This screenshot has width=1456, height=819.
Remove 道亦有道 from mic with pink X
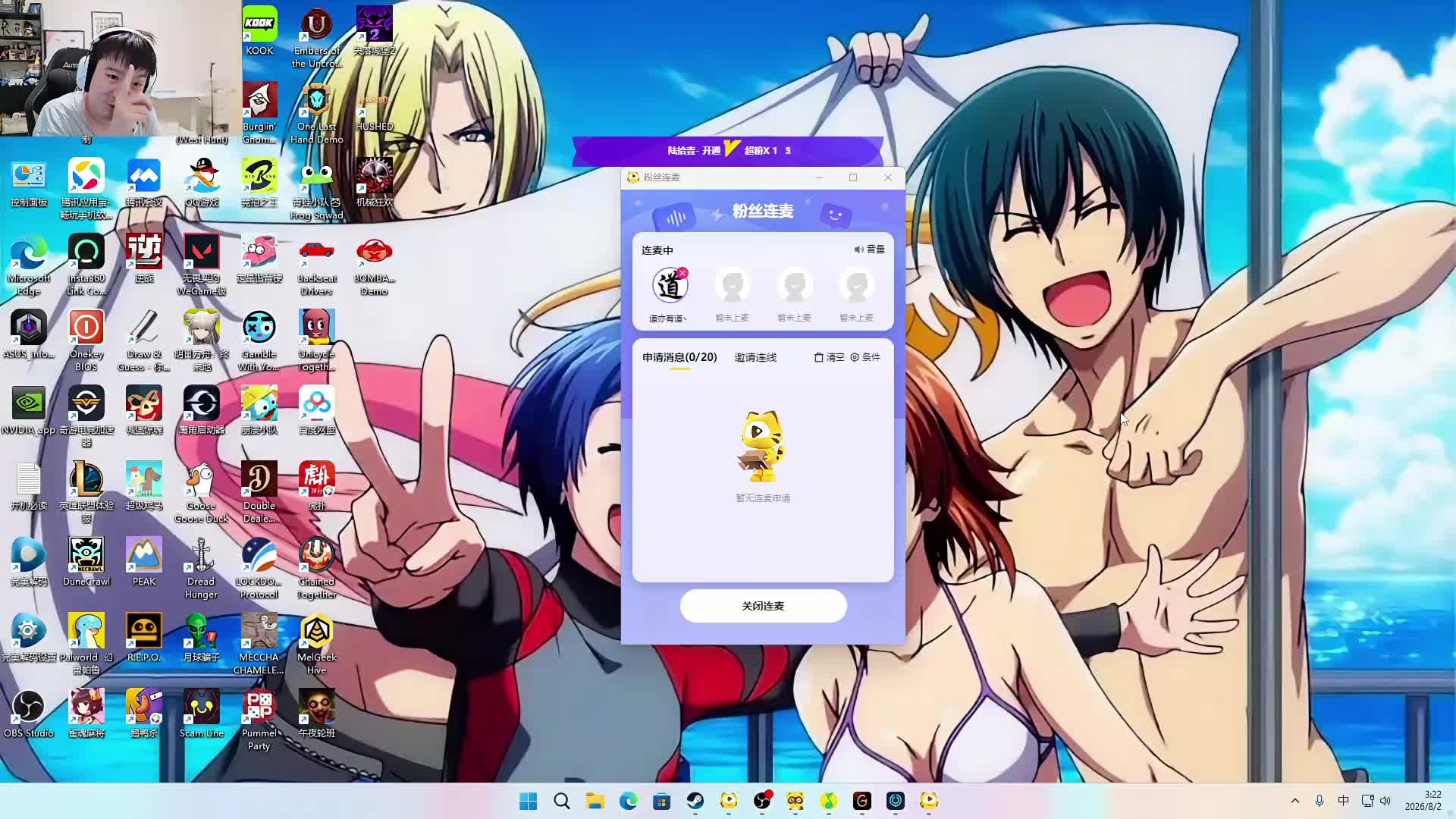[682, 273]
